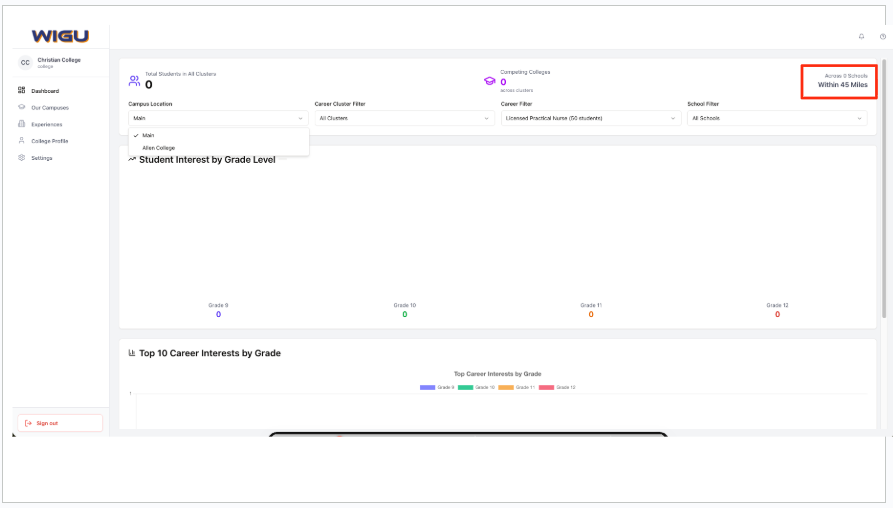Toggle Grade 12 legend in career chart
The height and width of the screenshot is (508, 893).
point(557,387)
